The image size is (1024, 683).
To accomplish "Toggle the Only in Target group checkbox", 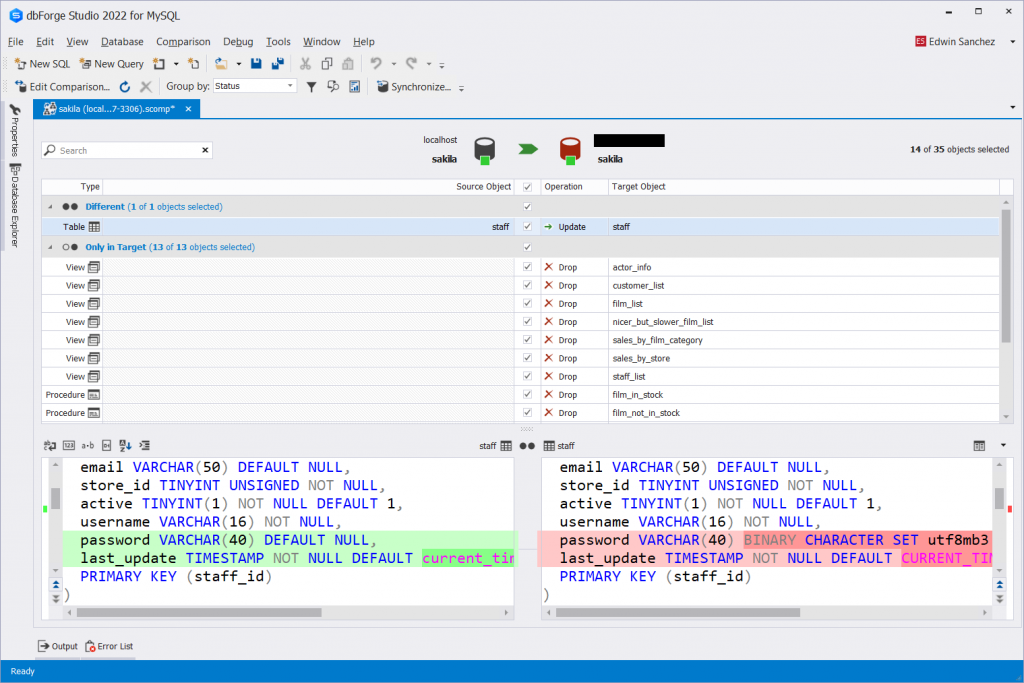I will click(x=528, y=247).
